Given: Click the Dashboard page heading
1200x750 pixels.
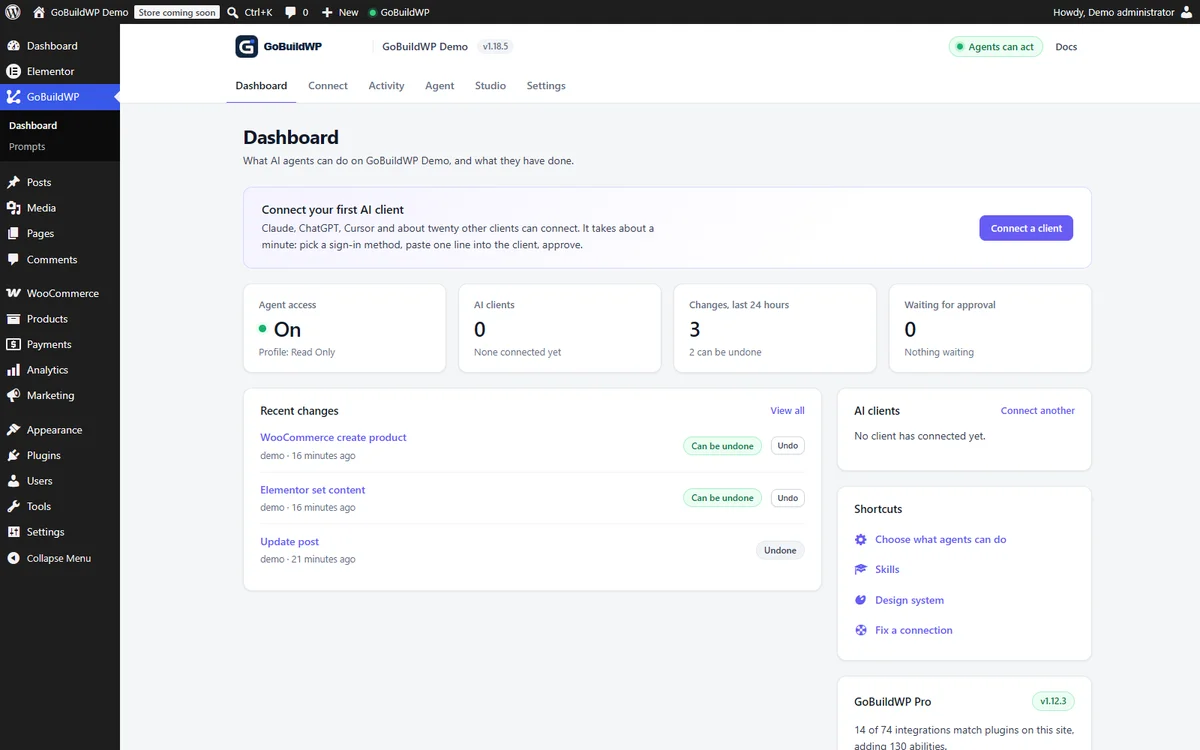Looking at the screenshot, I should click(x=291, y=138).
